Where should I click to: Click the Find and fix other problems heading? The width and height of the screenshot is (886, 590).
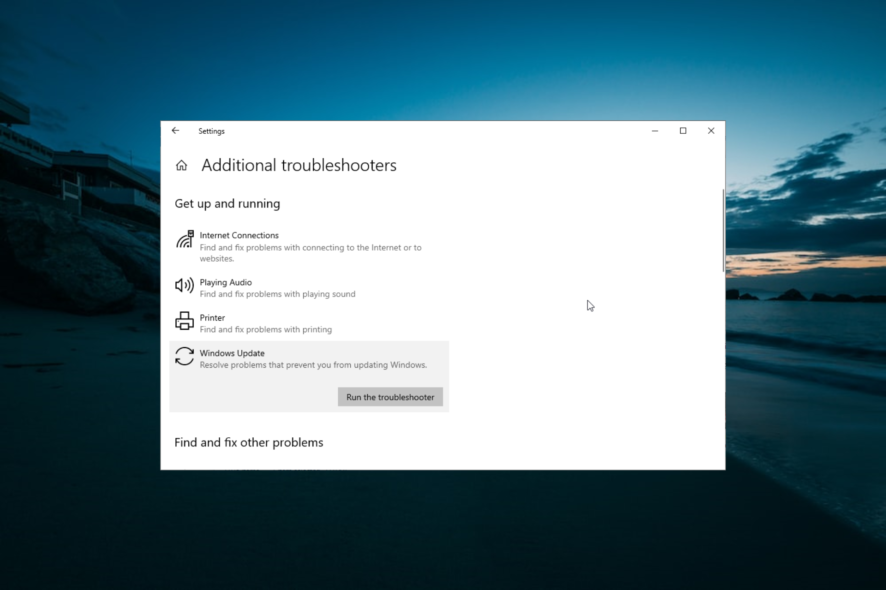pyautogui.click(x=248, y=442)
